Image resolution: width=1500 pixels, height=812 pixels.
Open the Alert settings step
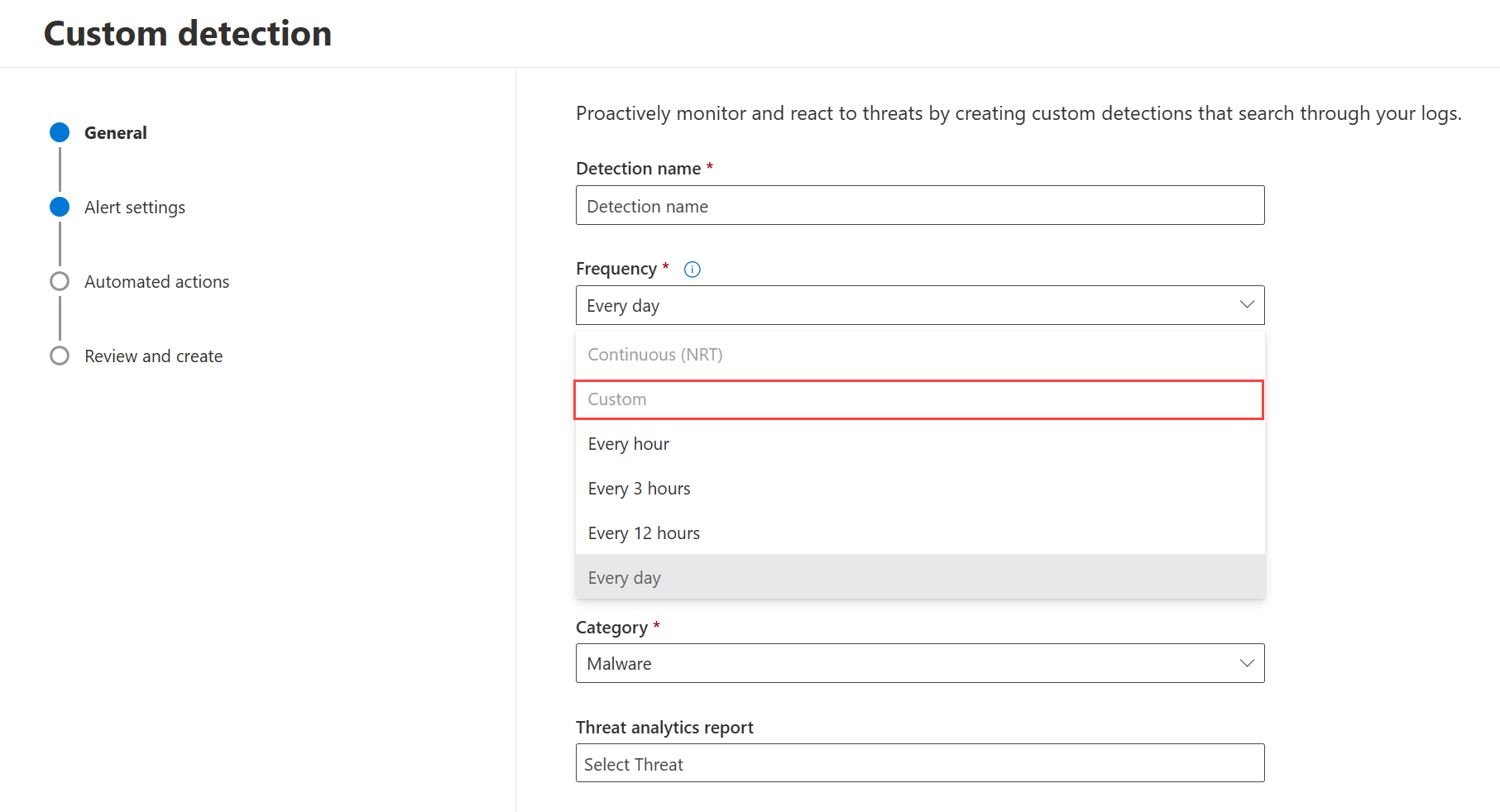[x=135, y=208]
